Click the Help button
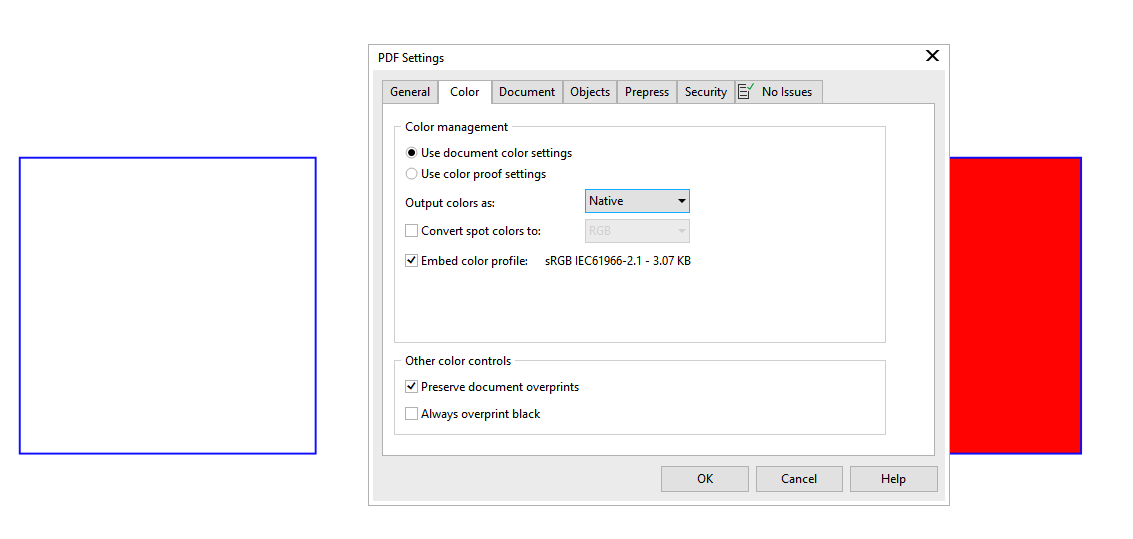 coord(894,479)
